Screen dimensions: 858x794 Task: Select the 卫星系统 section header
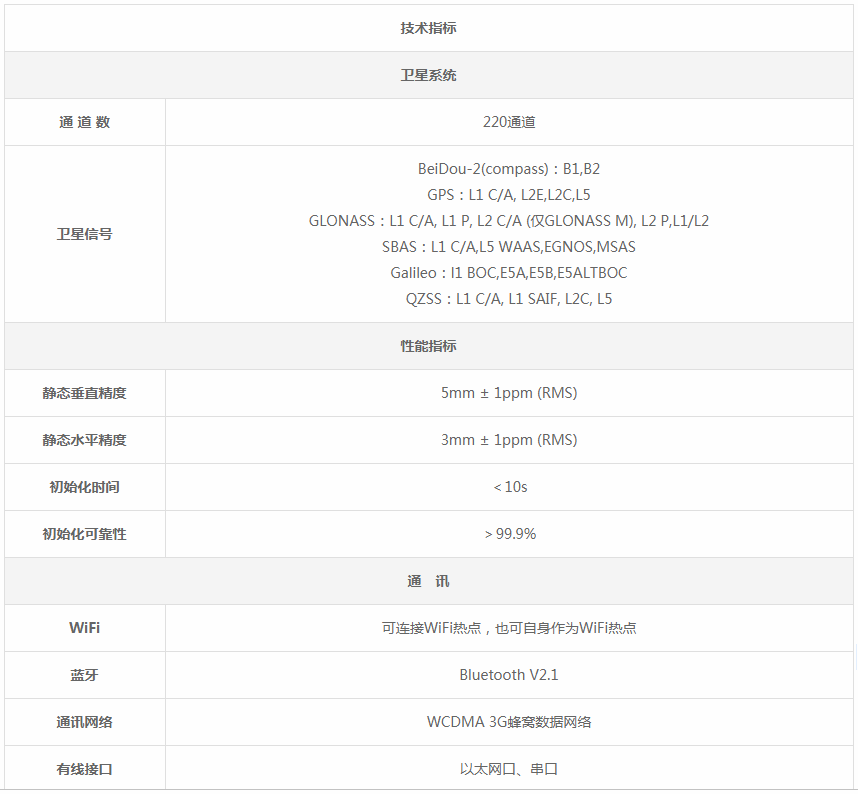[428, 75]
